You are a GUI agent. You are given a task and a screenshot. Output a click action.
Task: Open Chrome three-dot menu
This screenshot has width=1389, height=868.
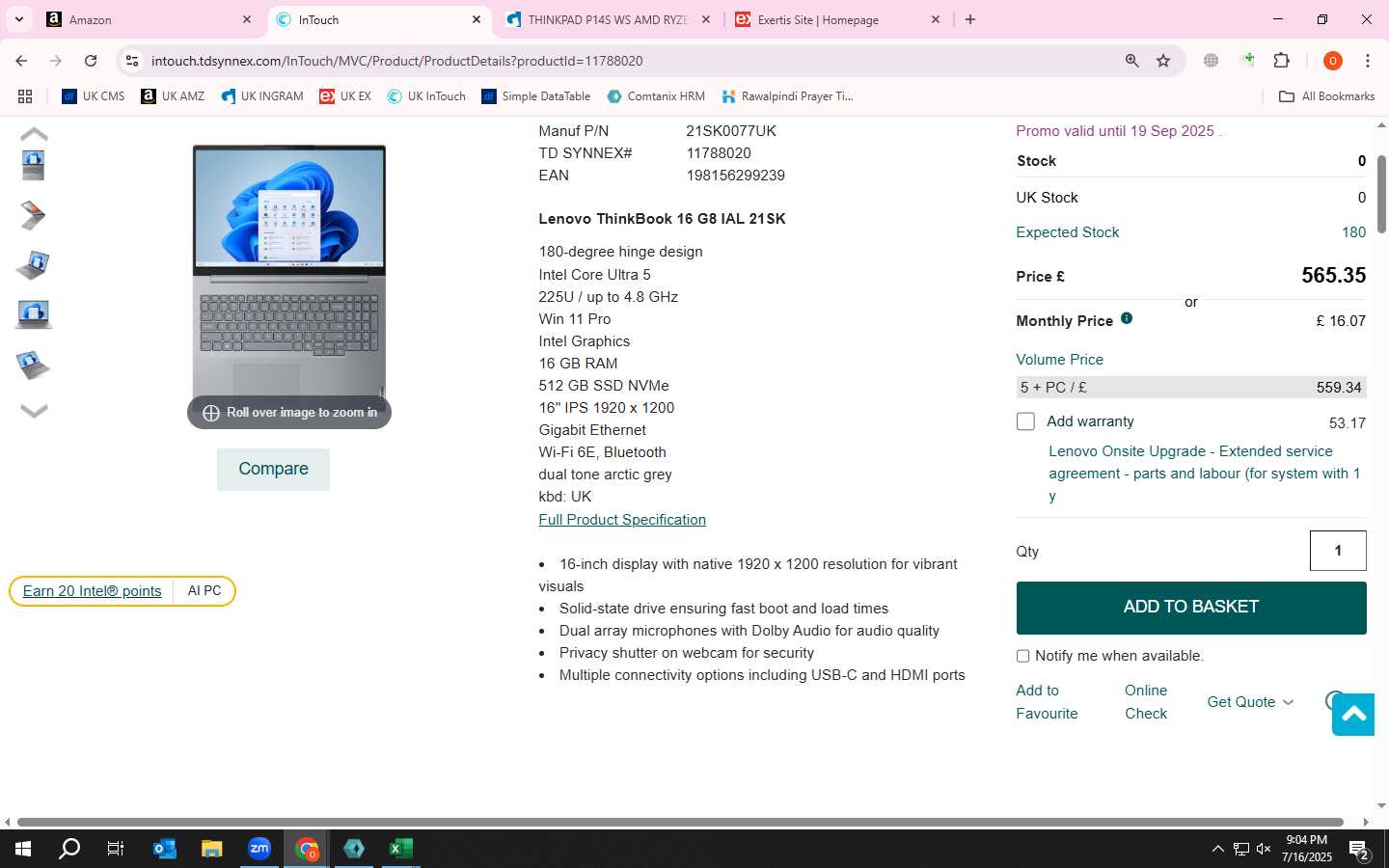pyautogui.click(x=1368, y=61)
